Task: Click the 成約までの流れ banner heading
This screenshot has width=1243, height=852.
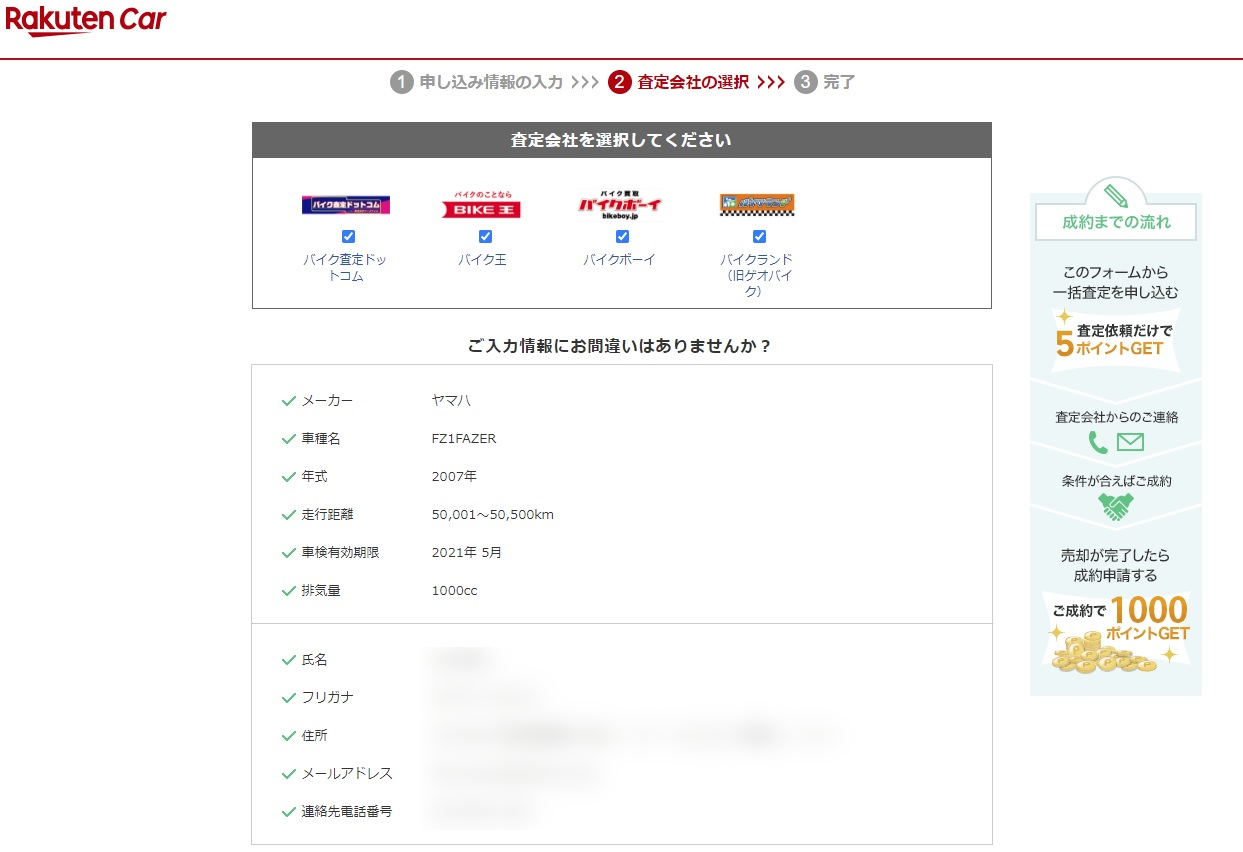Action: [1116, 222]
